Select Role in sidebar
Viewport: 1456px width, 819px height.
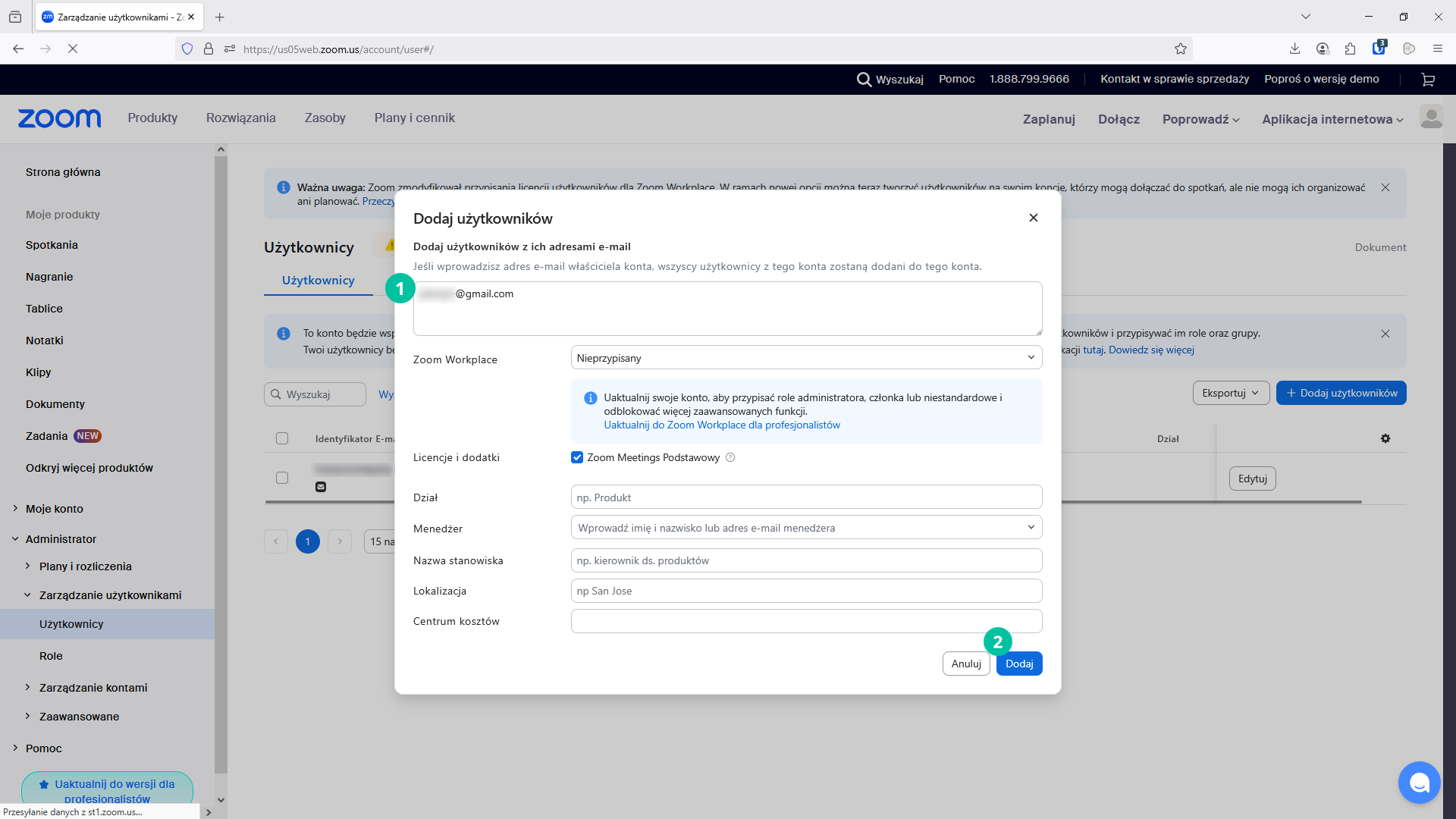[x=51, y=656]
